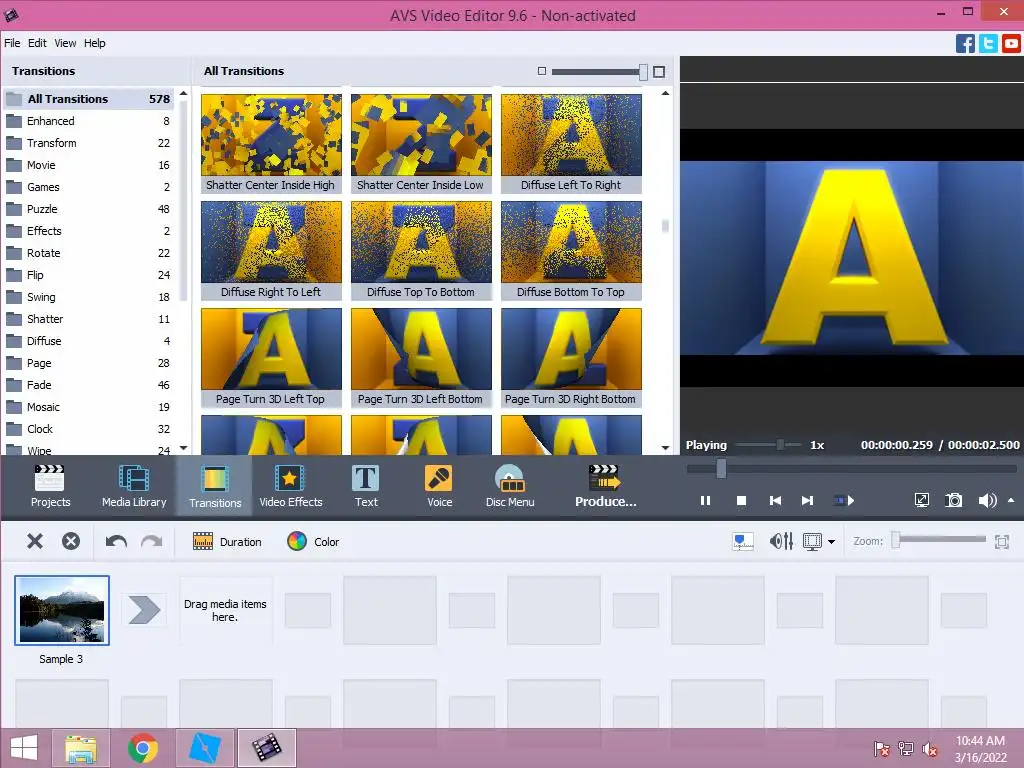This screenshot has height=768, width=1024.
Task: Open the audio mixer icon
Action: point(781,541)
